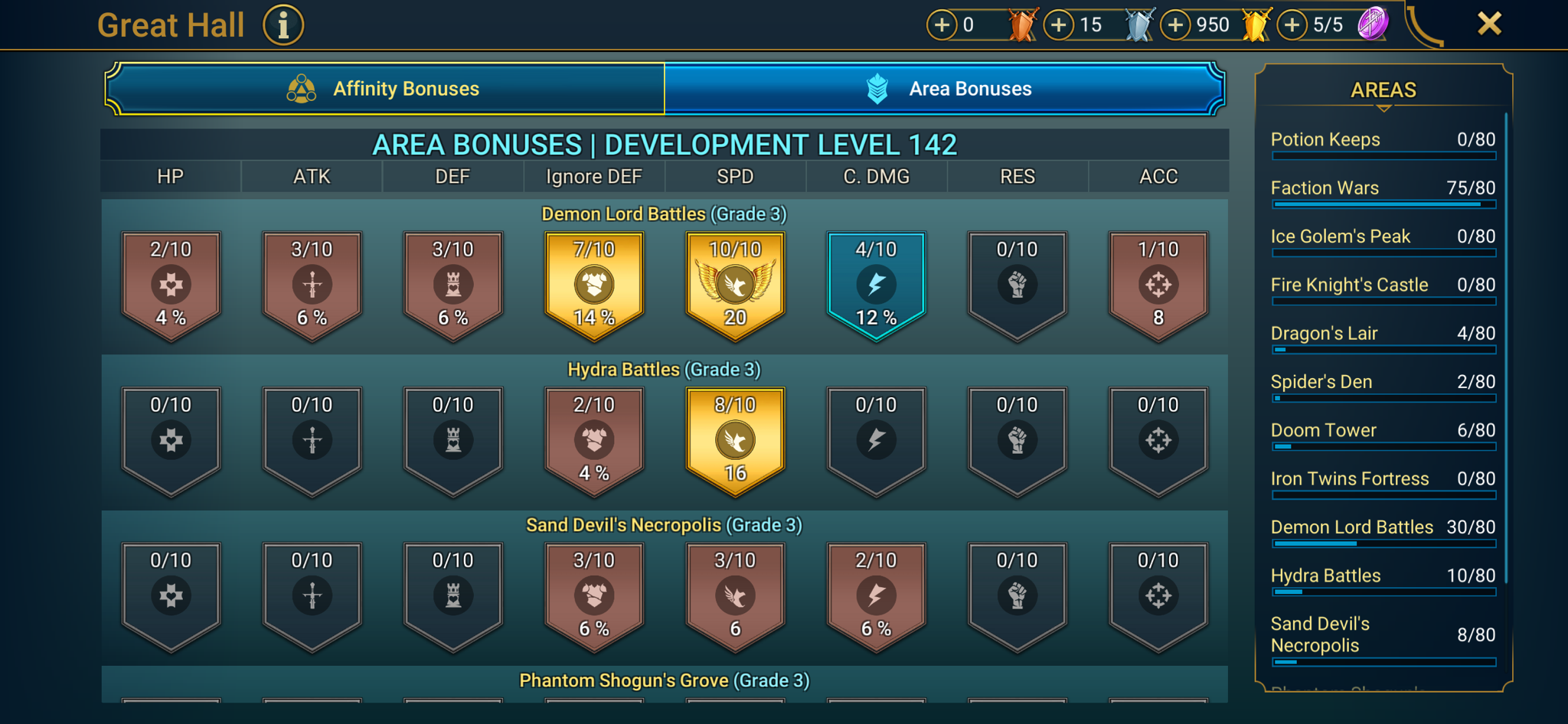
Task: Select Demon Lord ACC 1/10 badge
Action: pyautogui.click(x=1158, y=285)
